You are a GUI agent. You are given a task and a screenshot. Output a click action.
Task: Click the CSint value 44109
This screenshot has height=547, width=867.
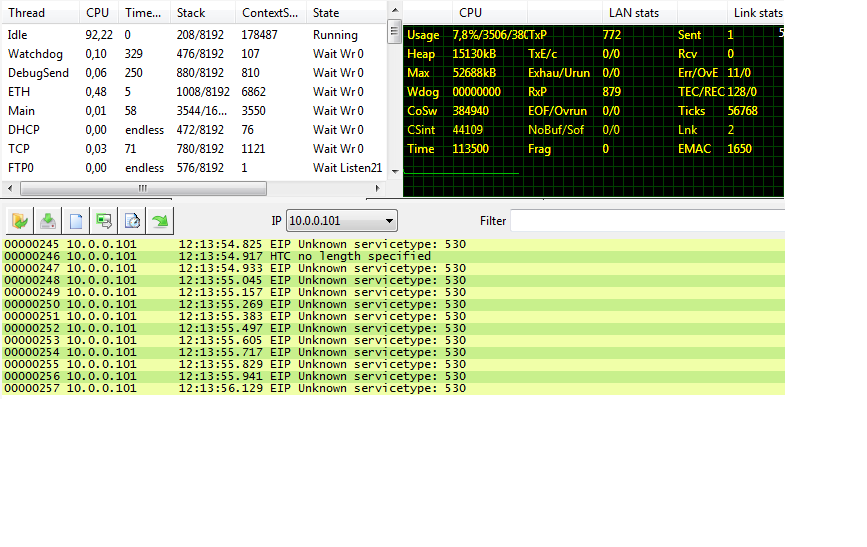coord(467,129)
